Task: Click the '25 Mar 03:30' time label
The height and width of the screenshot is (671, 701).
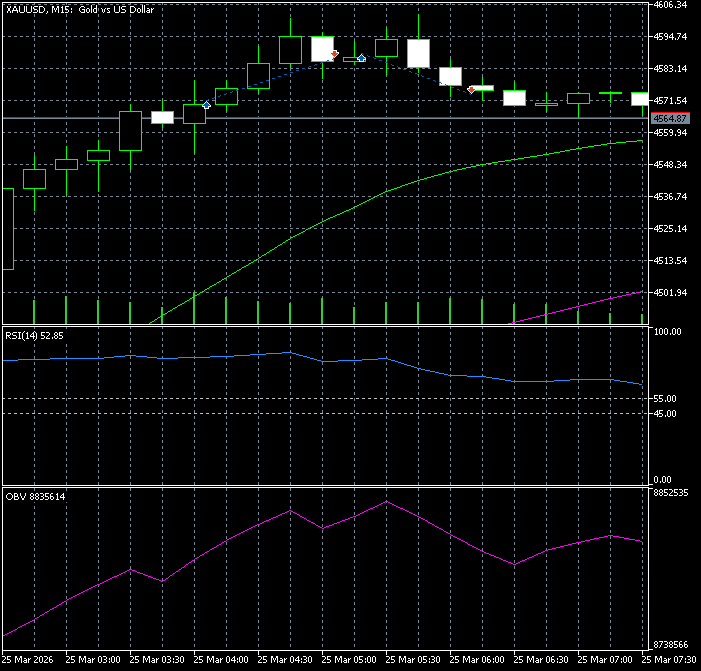Action: click(157, 660)
